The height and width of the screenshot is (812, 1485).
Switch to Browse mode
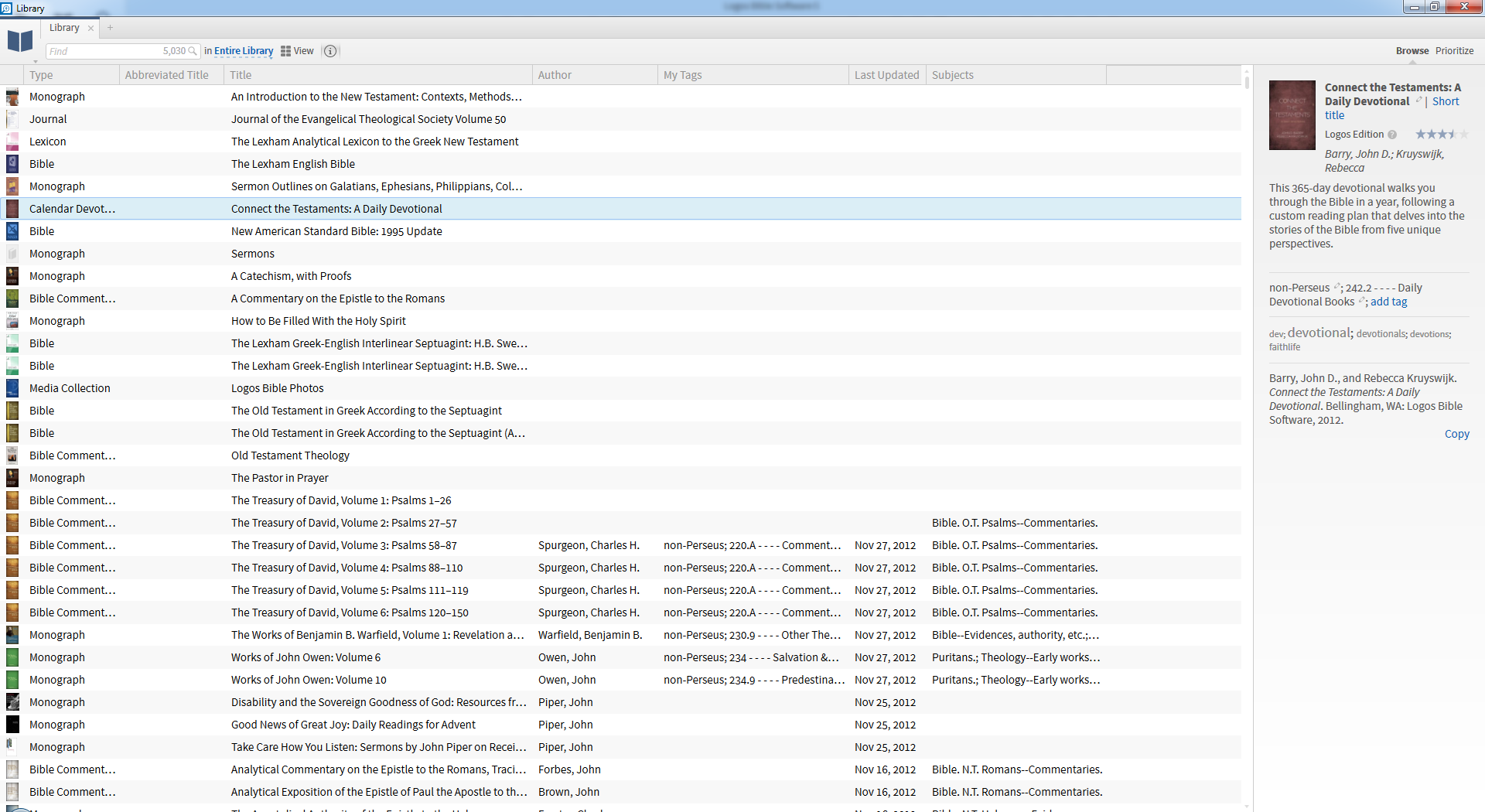point(1412,51)
